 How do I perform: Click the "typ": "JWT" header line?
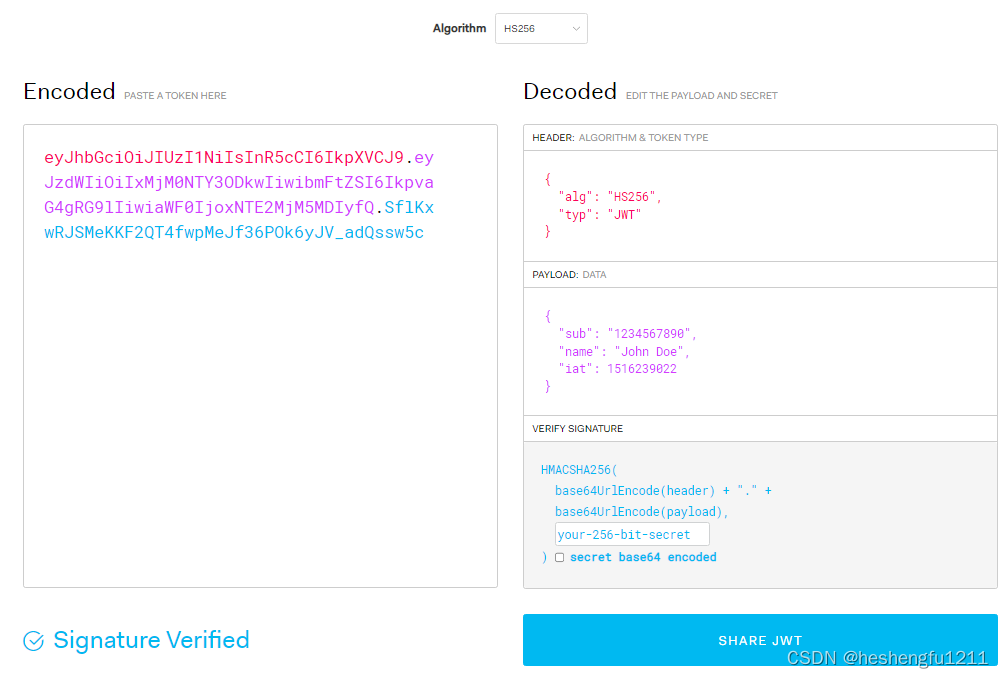[x=599, y=214]
